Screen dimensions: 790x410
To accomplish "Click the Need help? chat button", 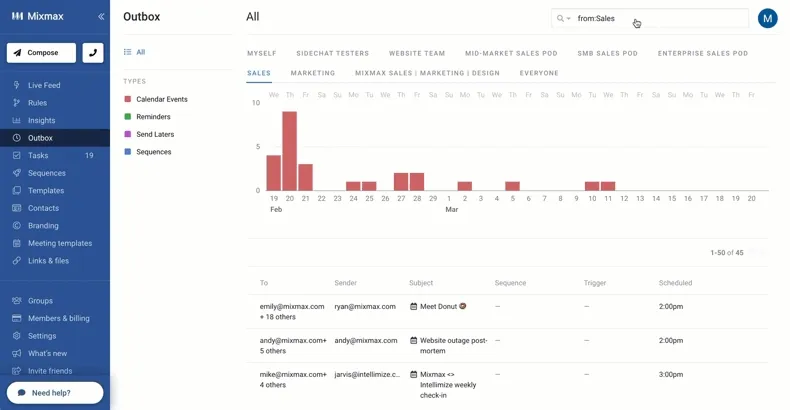I will [55, 392].
